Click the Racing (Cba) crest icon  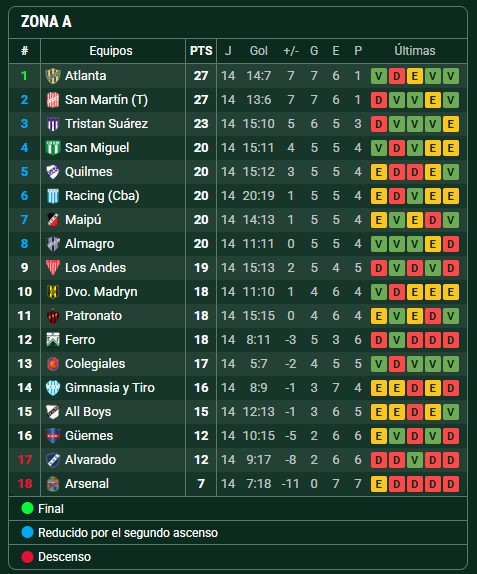tap(53, 196)
